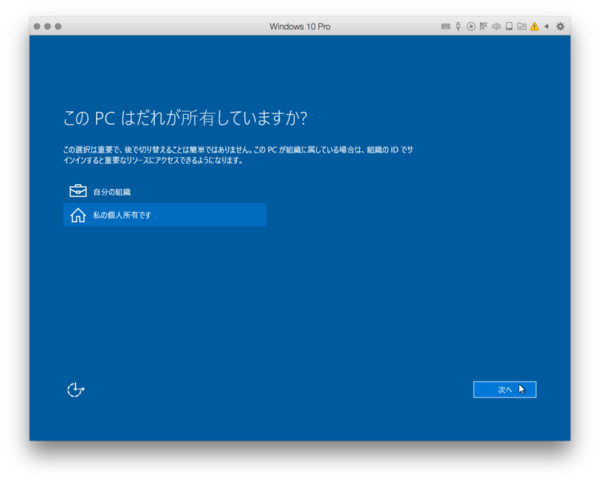600x483 pixels.
Task: Click the briefcase icon for 自分の組織
Action: point(78,191)
